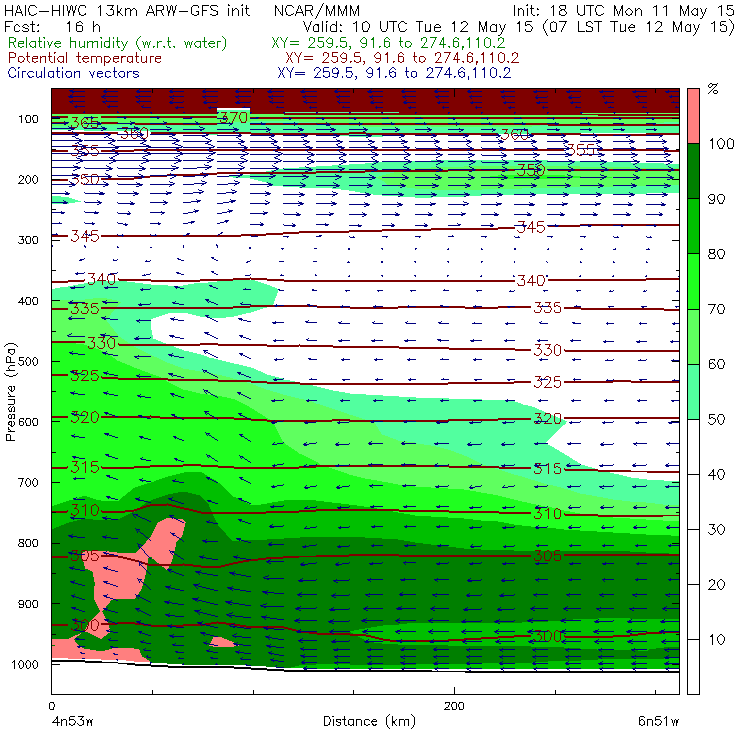This screenshot has width=740, height=740.
Task: Click the '4n53w' start location label
Action: (x=73, y=721)
